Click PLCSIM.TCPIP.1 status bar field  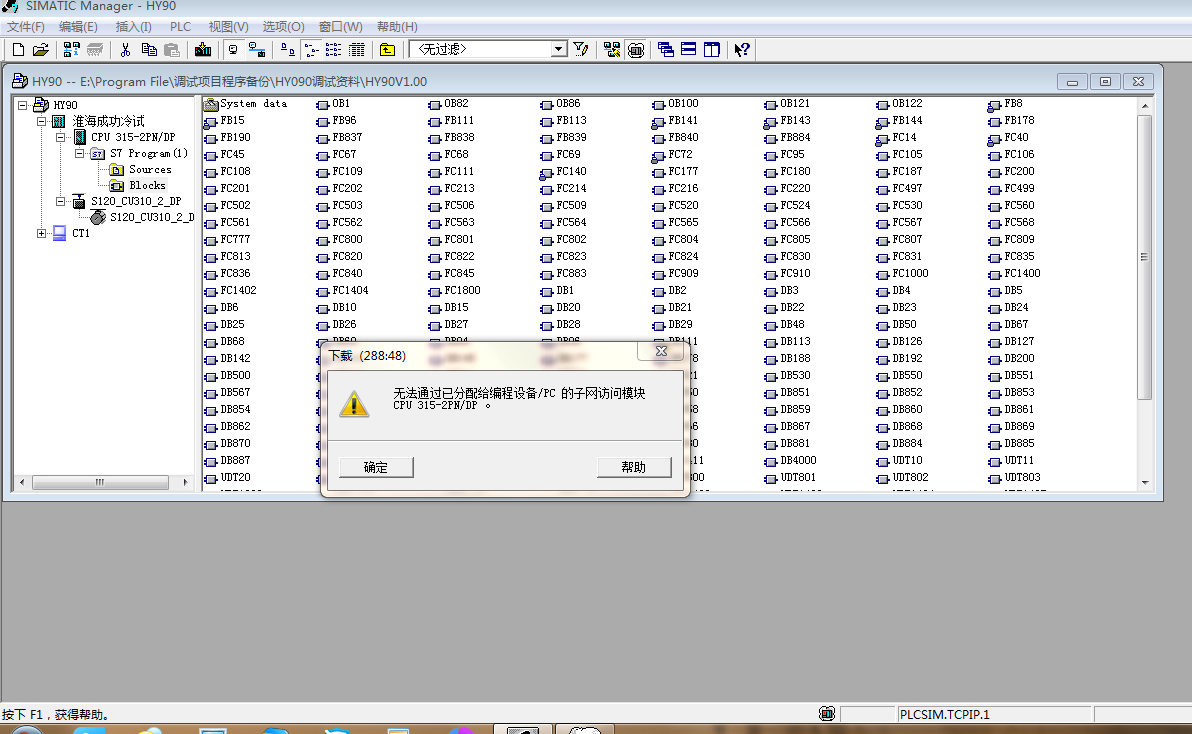[994, 714]
